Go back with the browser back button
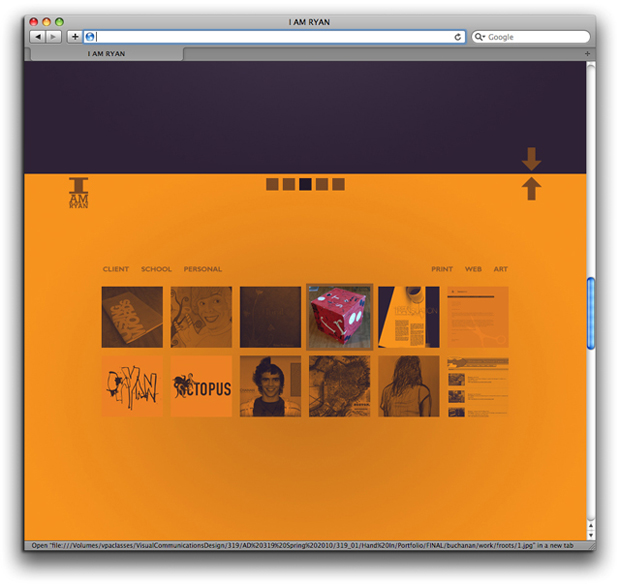The height and width of the screenshot is (584, 620). pos(38,36)
